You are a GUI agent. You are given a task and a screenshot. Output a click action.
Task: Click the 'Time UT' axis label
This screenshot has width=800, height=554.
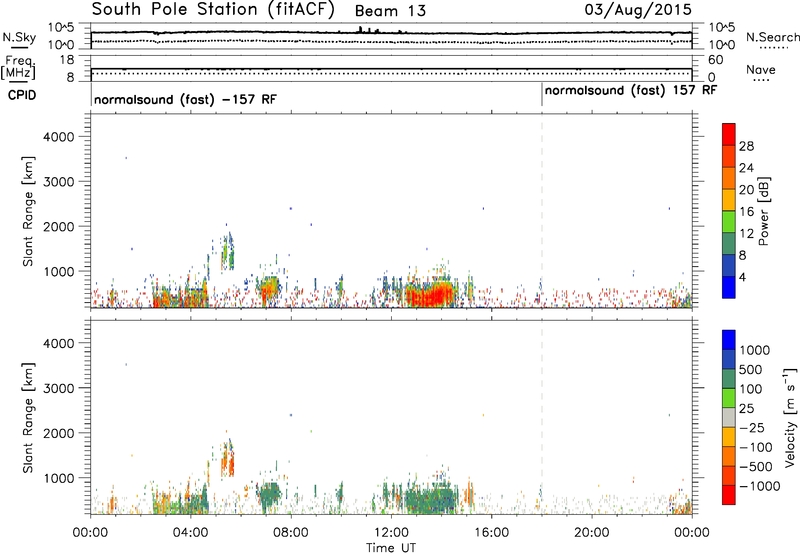coord(391,547)
